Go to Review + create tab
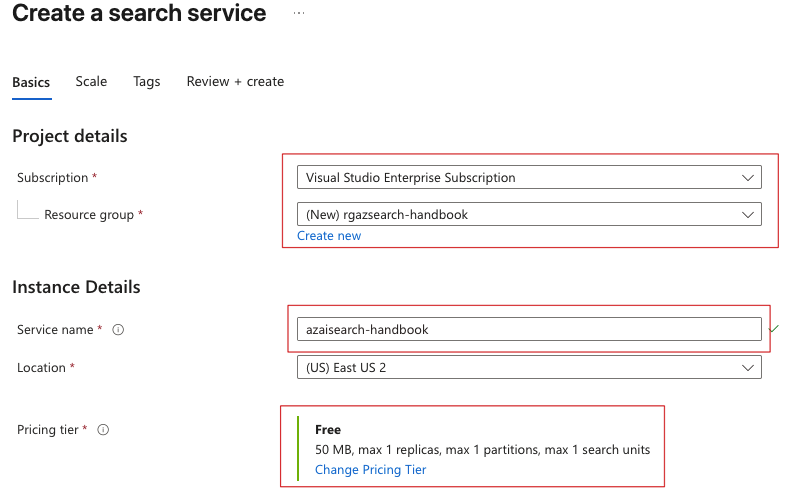Screen dimensions: 812x498 pyautogui.click(x=235, y=82)
